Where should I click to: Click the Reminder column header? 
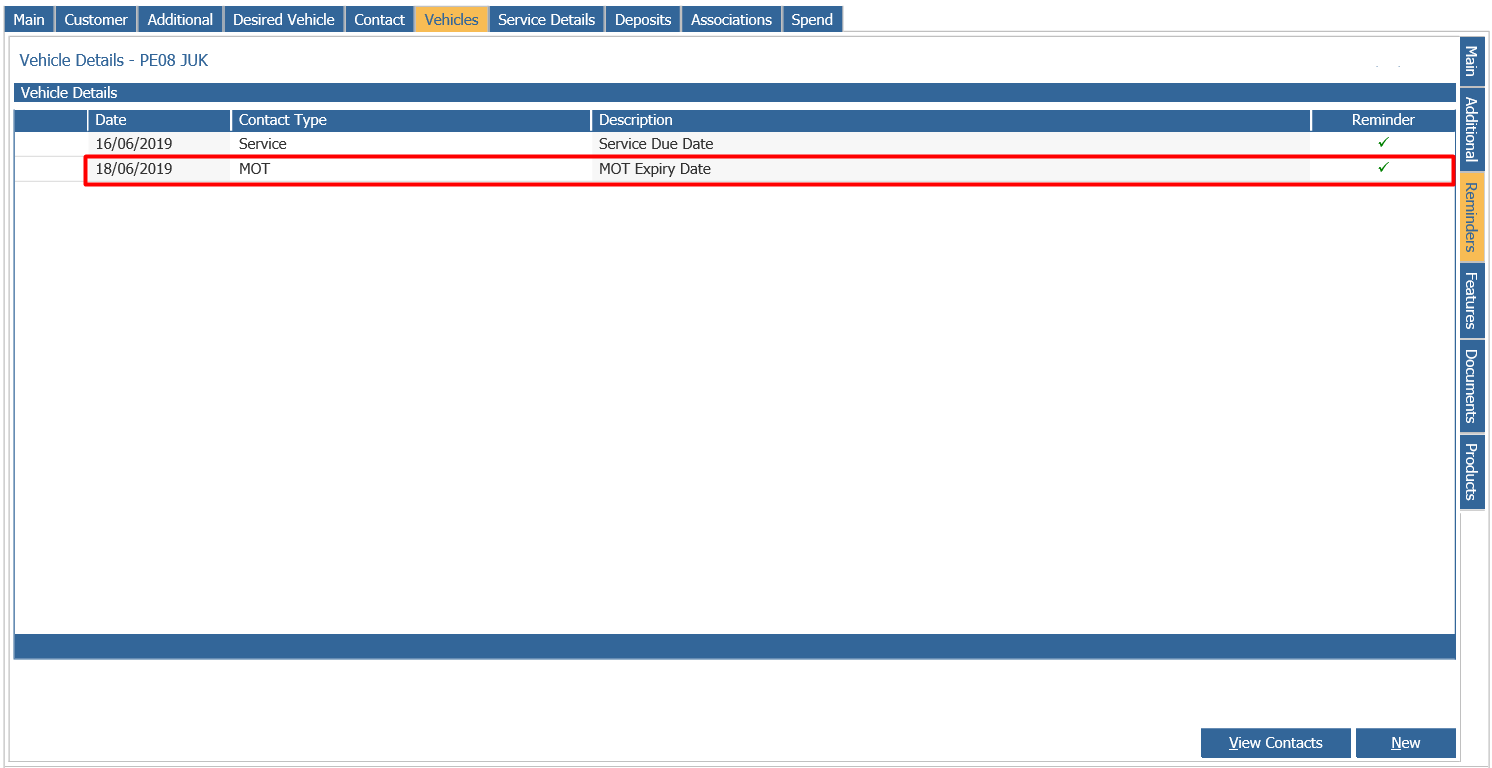point(1383,120)
